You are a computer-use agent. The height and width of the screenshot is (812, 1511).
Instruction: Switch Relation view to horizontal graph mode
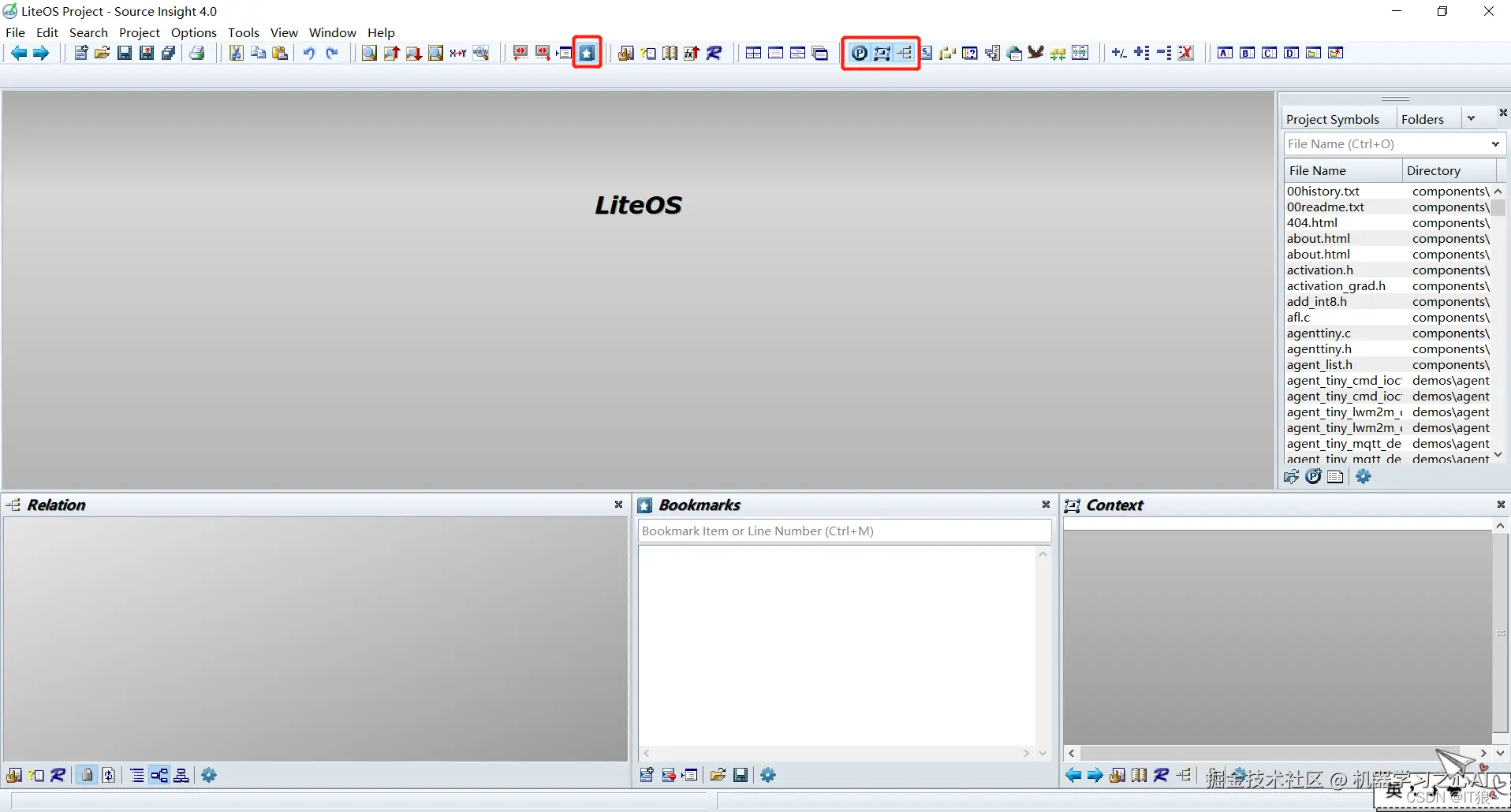(159, 775)
